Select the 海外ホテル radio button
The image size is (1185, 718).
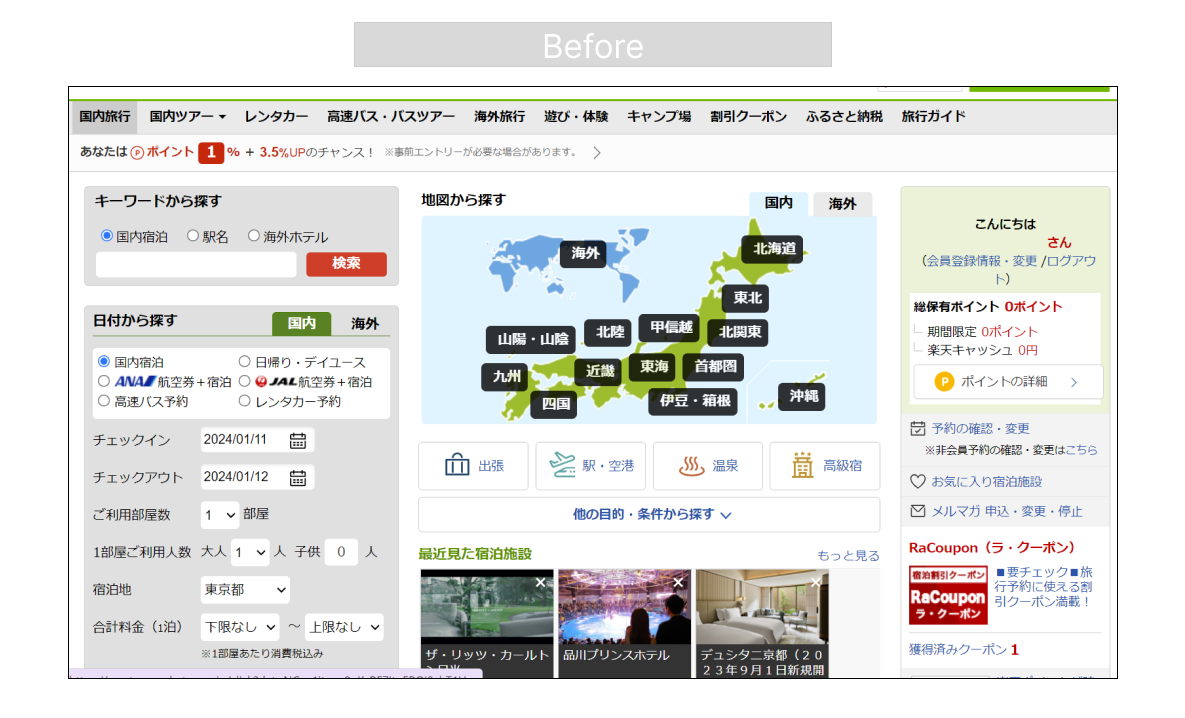(254, 236)
